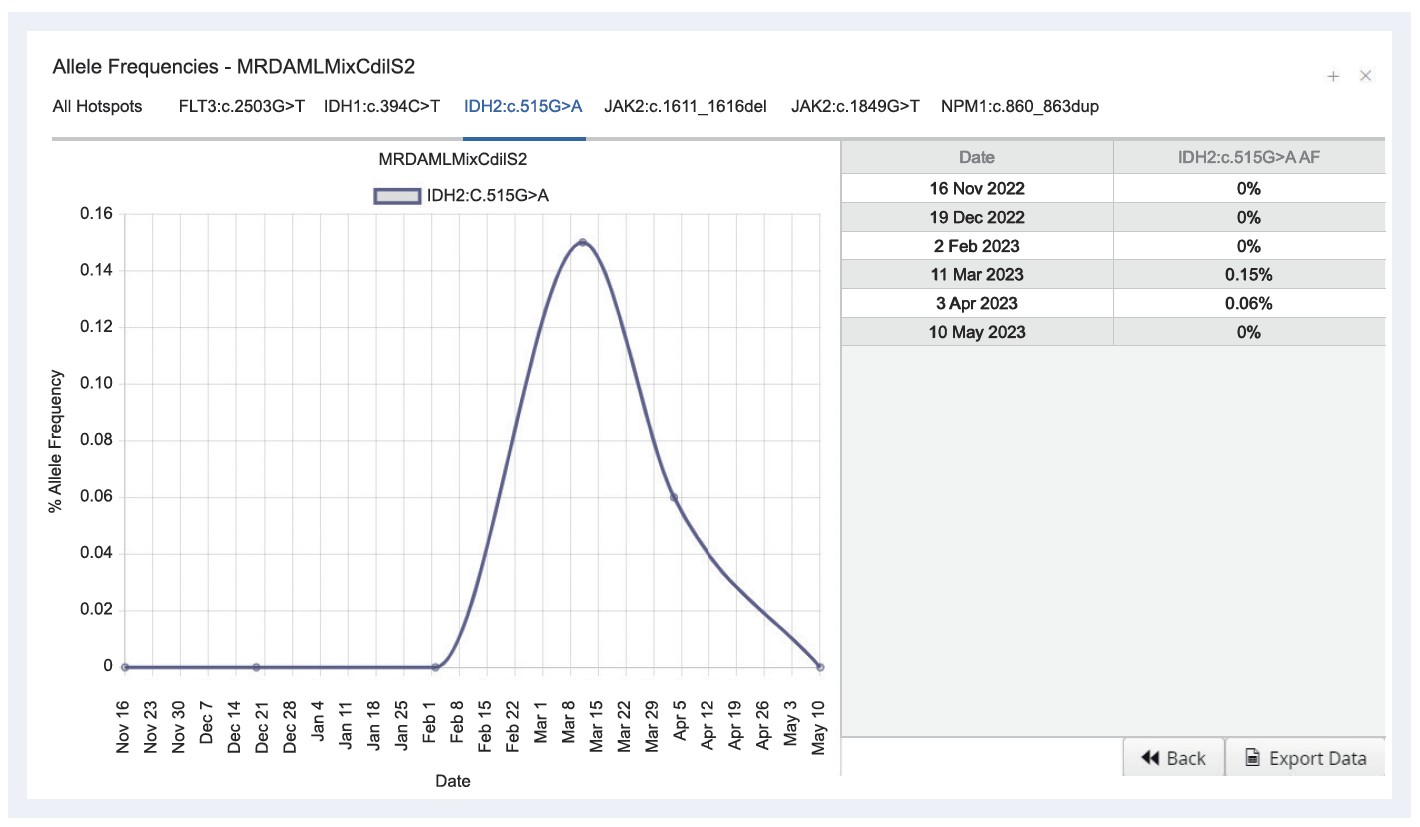Viewport: 1420px width, 827px height.
Task: Click the 0.06 data point near Apr 5
Action: point(674,497)
